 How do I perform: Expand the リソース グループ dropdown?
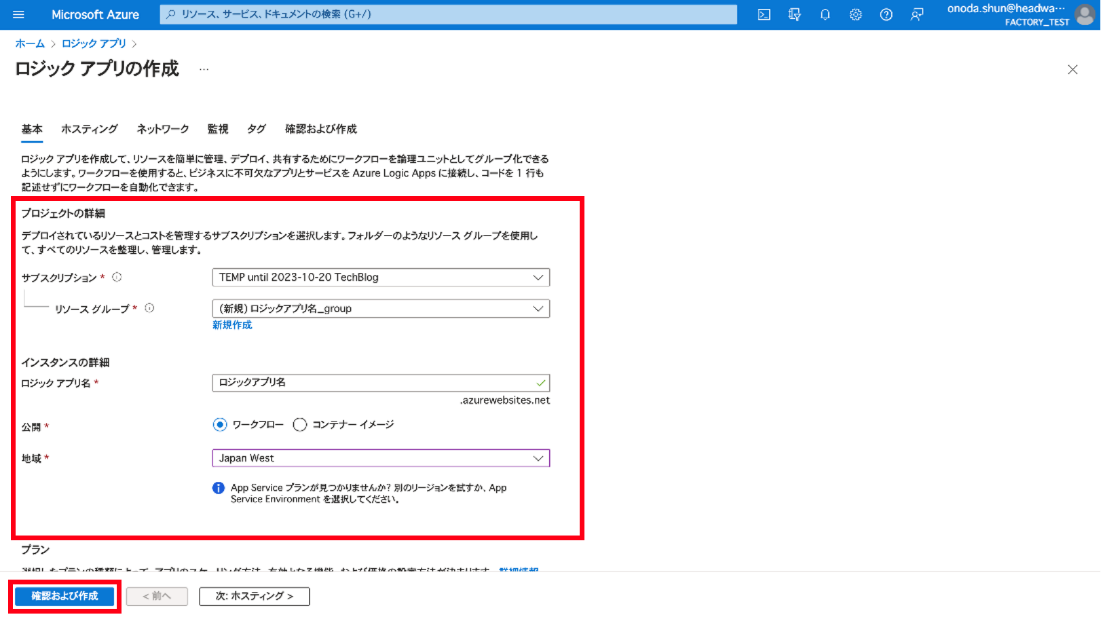tap(381, 308)
